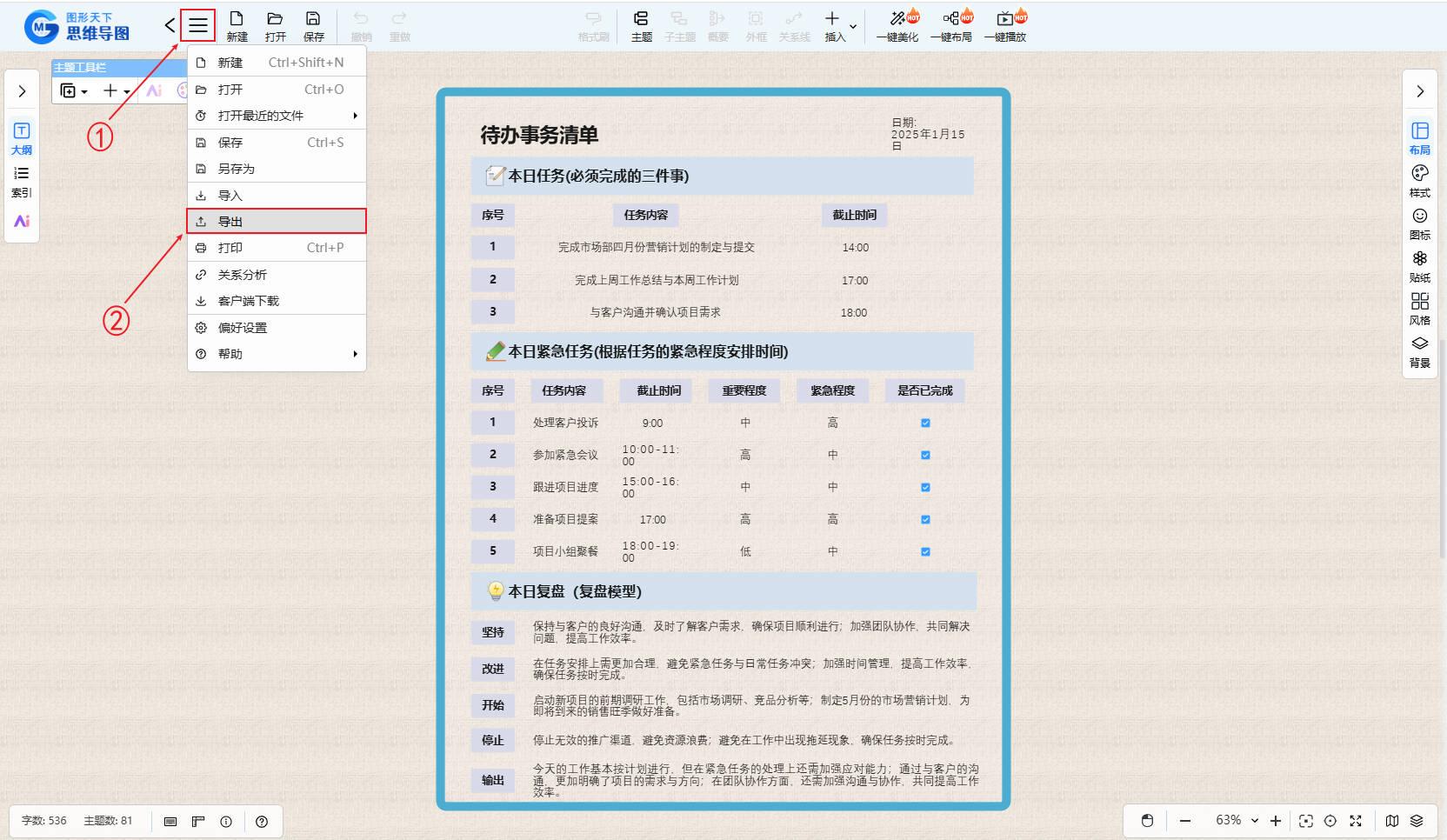The height and width of the screenshot is (840, 1447).
Task: Toggle the checkbox for 准备项目提案 row
Action: 925,520
